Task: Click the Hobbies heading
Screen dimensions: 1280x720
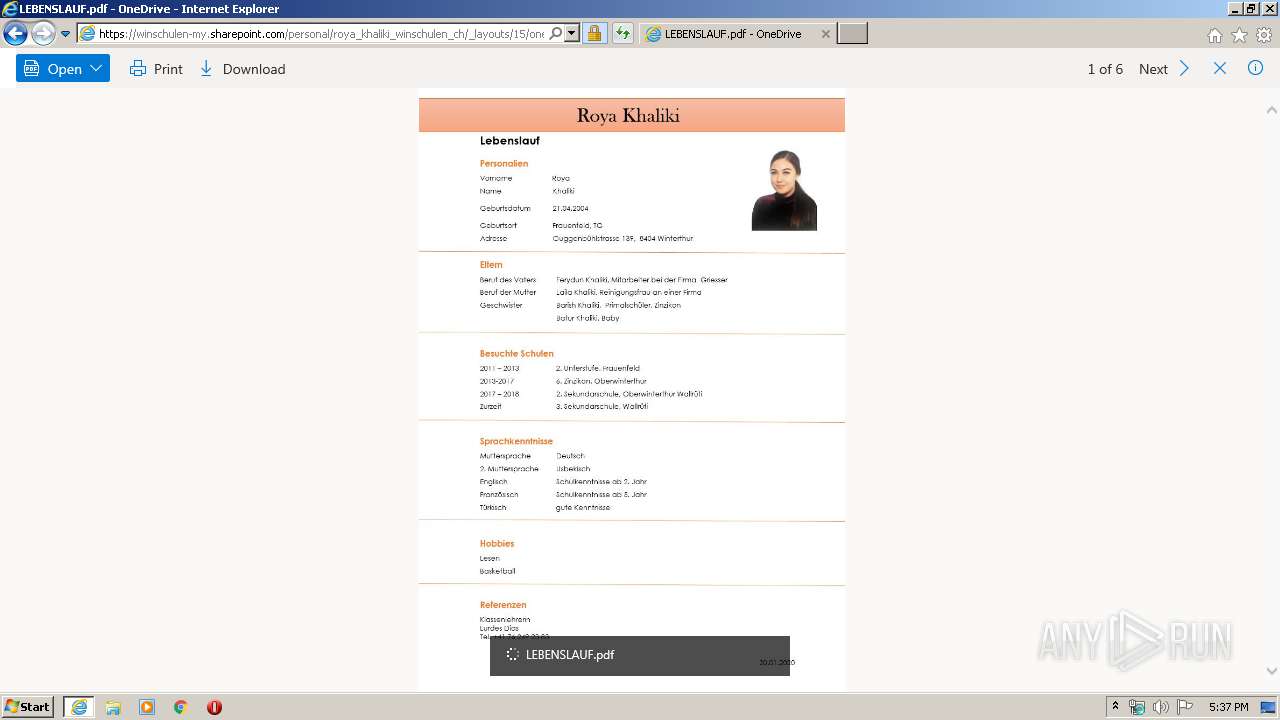Action: 497,544
